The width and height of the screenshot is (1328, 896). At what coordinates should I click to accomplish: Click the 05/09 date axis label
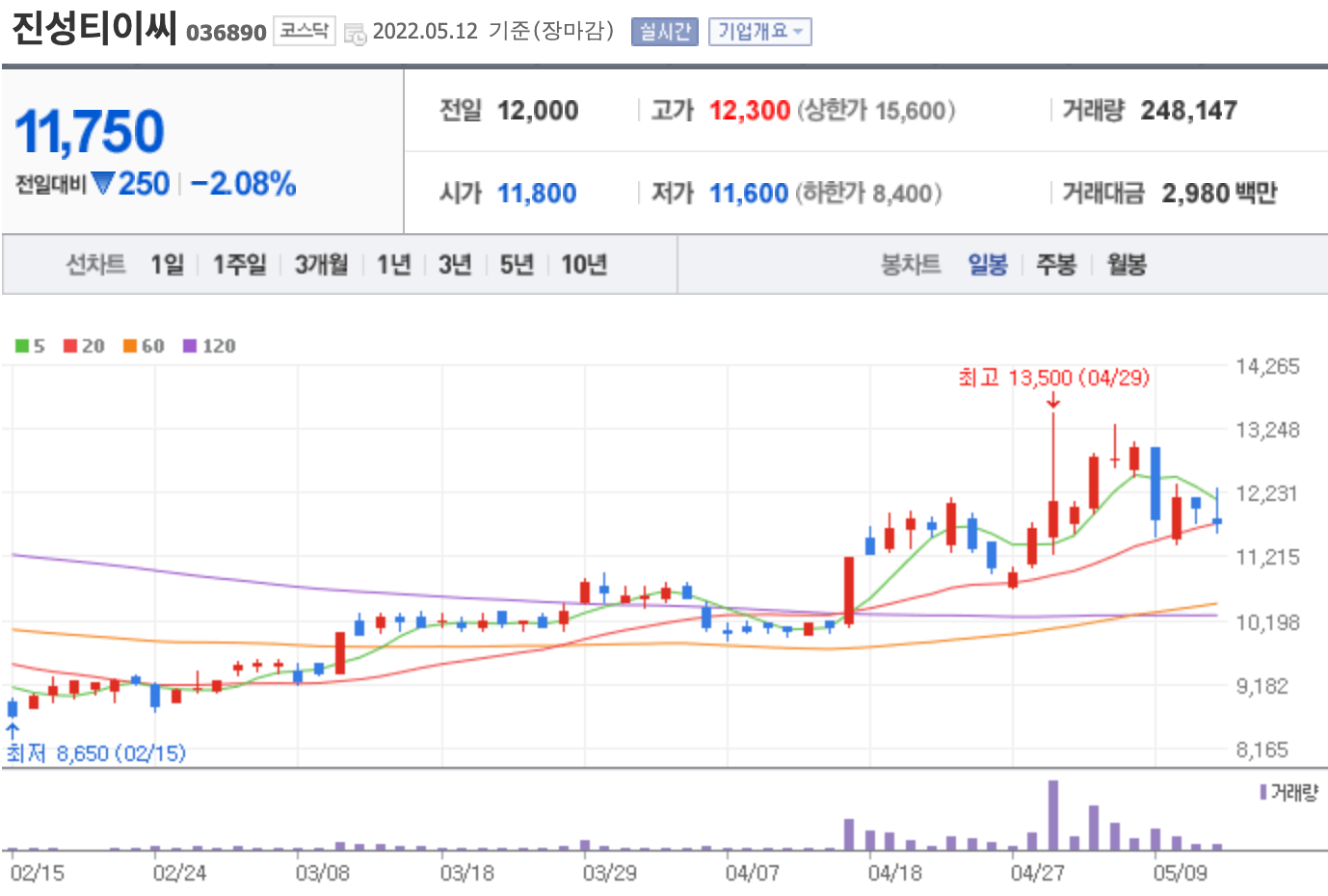click(x=1180, y=873)
